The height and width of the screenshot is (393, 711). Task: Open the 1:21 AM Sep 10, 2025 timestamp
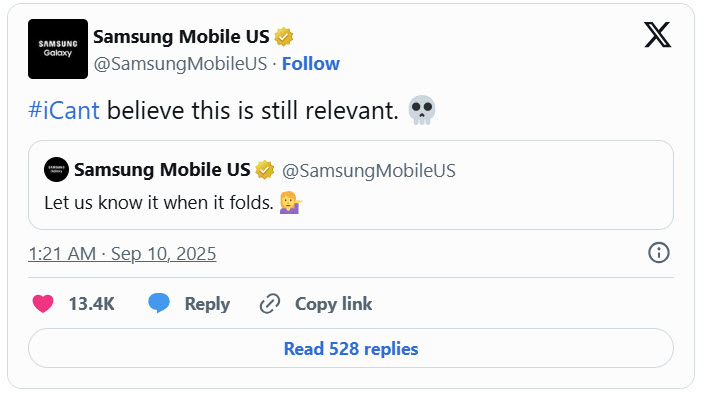coord(122,253)
